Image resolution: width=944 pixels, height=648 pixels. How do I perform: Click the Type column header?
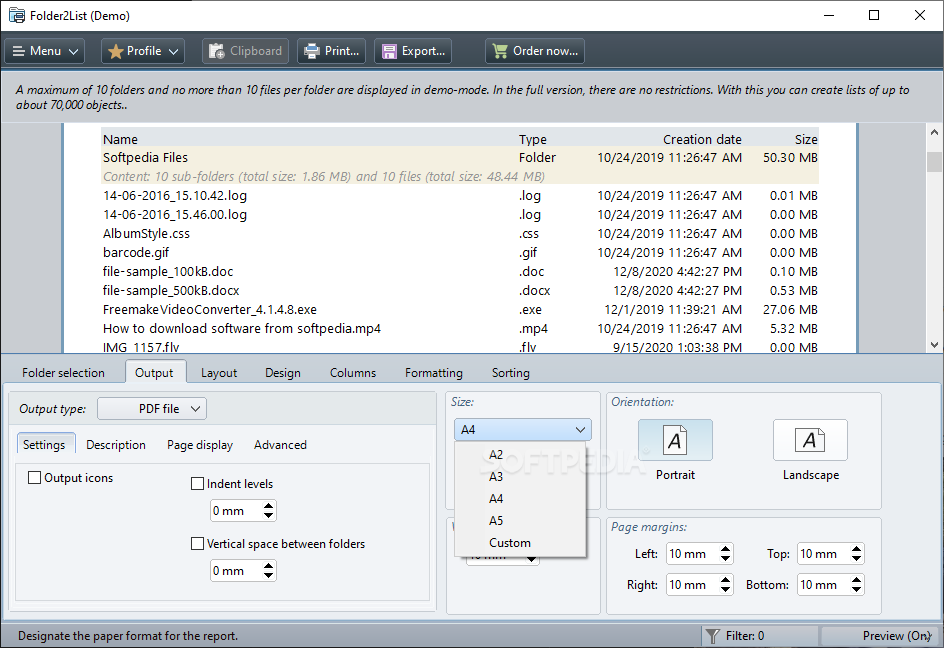click(533, 140)
